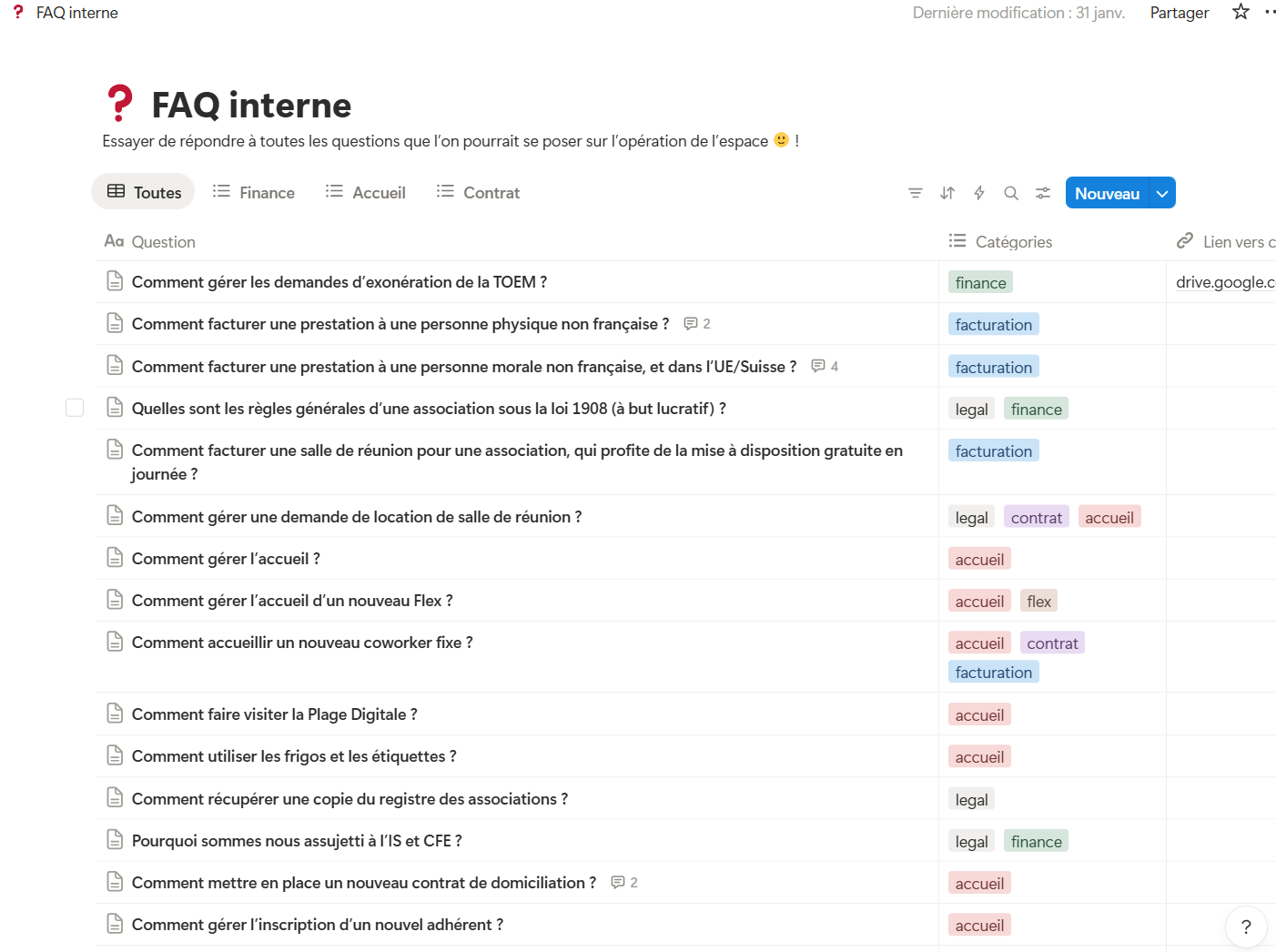Image resolution: width=1276 pixels, height=952 pixels.
Task: Open view settings sliders icon
Action: tap(1043, 193)
